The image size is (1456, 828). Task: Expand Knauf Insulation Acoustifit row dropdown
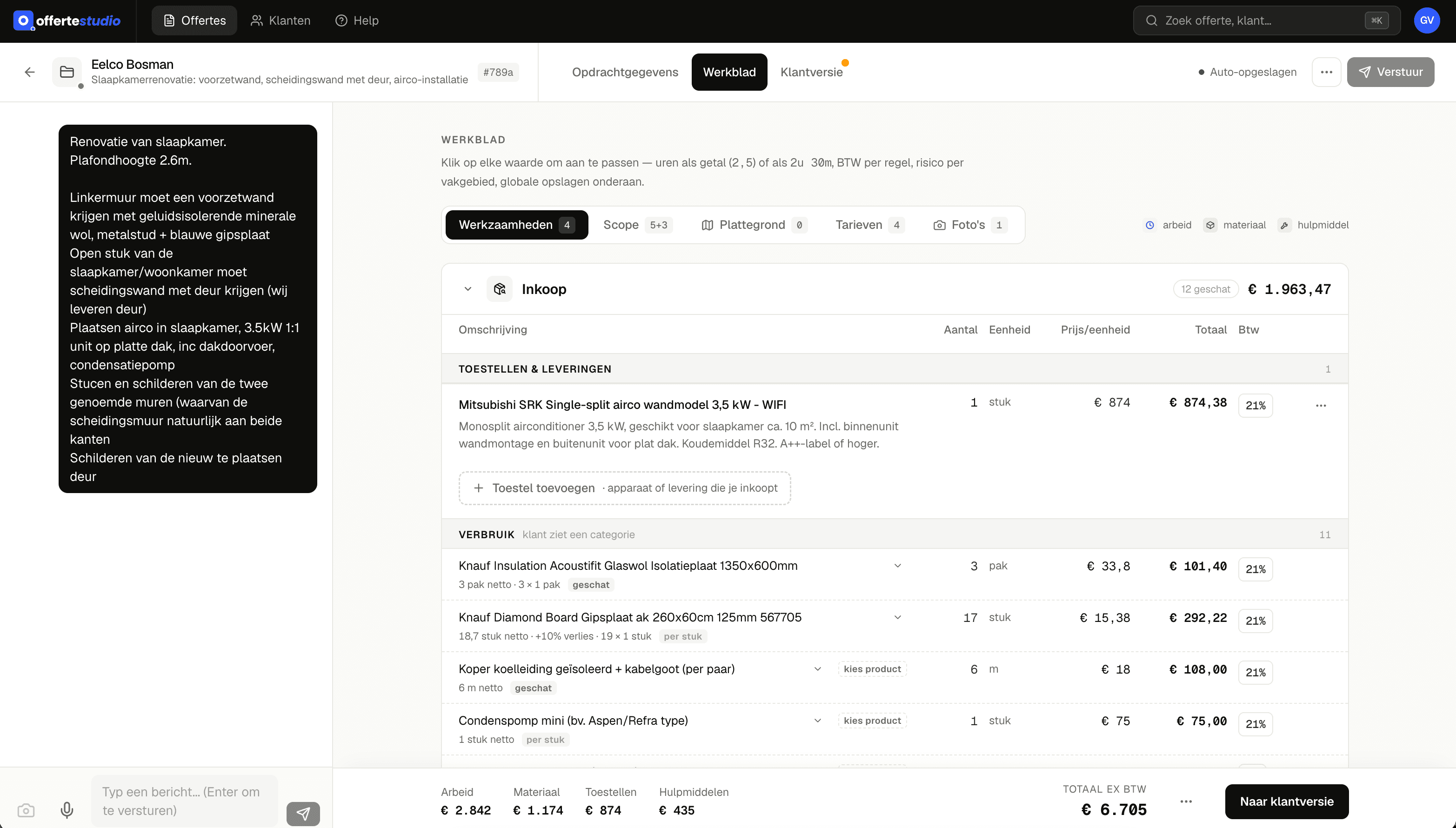click(898, 566)
